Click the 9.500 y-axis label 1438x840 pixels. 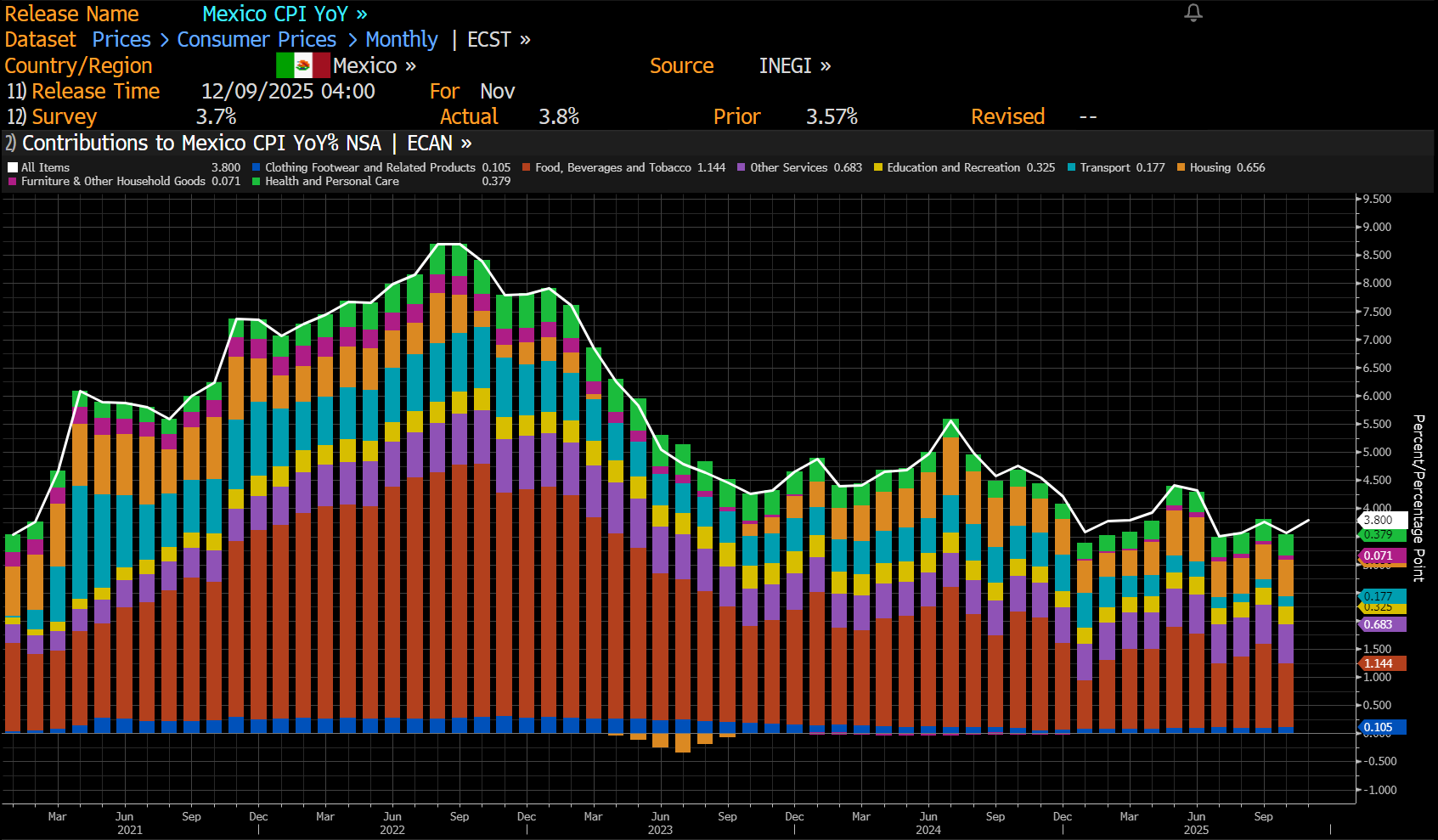tap(1378, 199)
